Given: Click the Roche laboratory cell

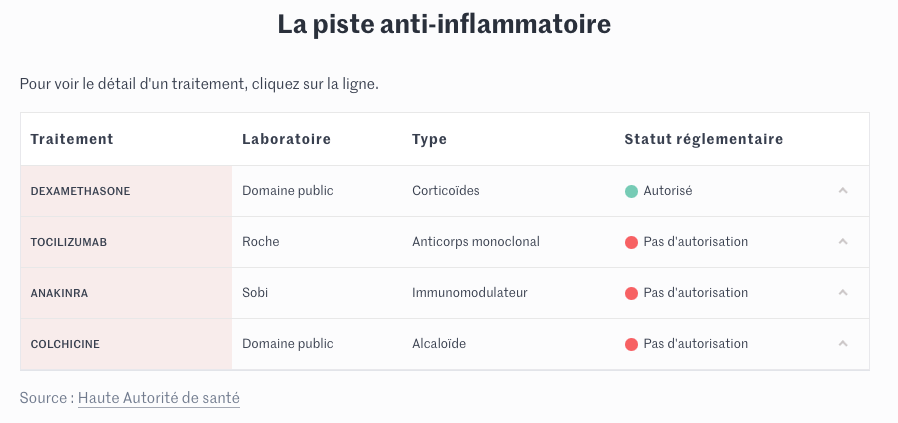Looking at the screenshot, I should point(261,242).
